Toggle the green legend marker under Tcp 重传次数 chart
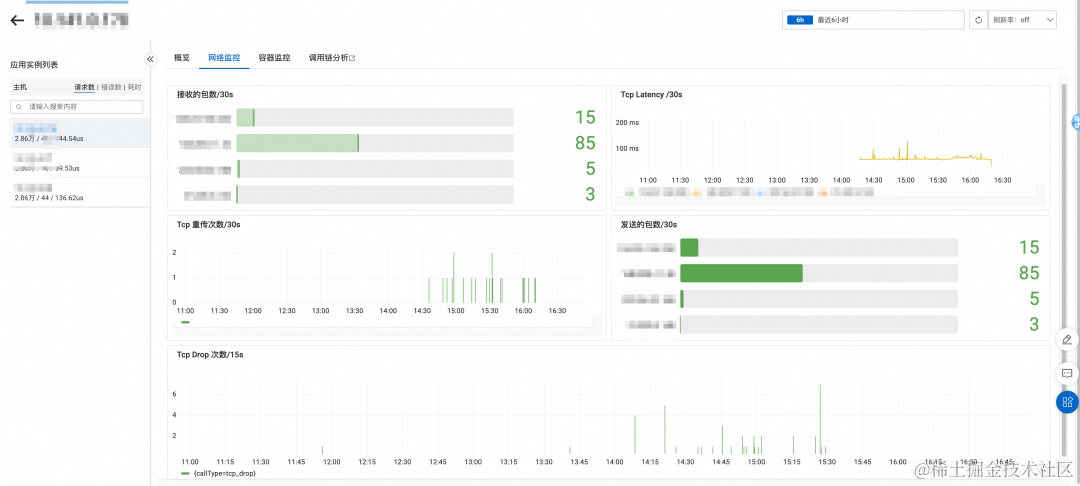Image resolution: width=1080 pixels, height=486 pixels. click(x=185, y=322)
